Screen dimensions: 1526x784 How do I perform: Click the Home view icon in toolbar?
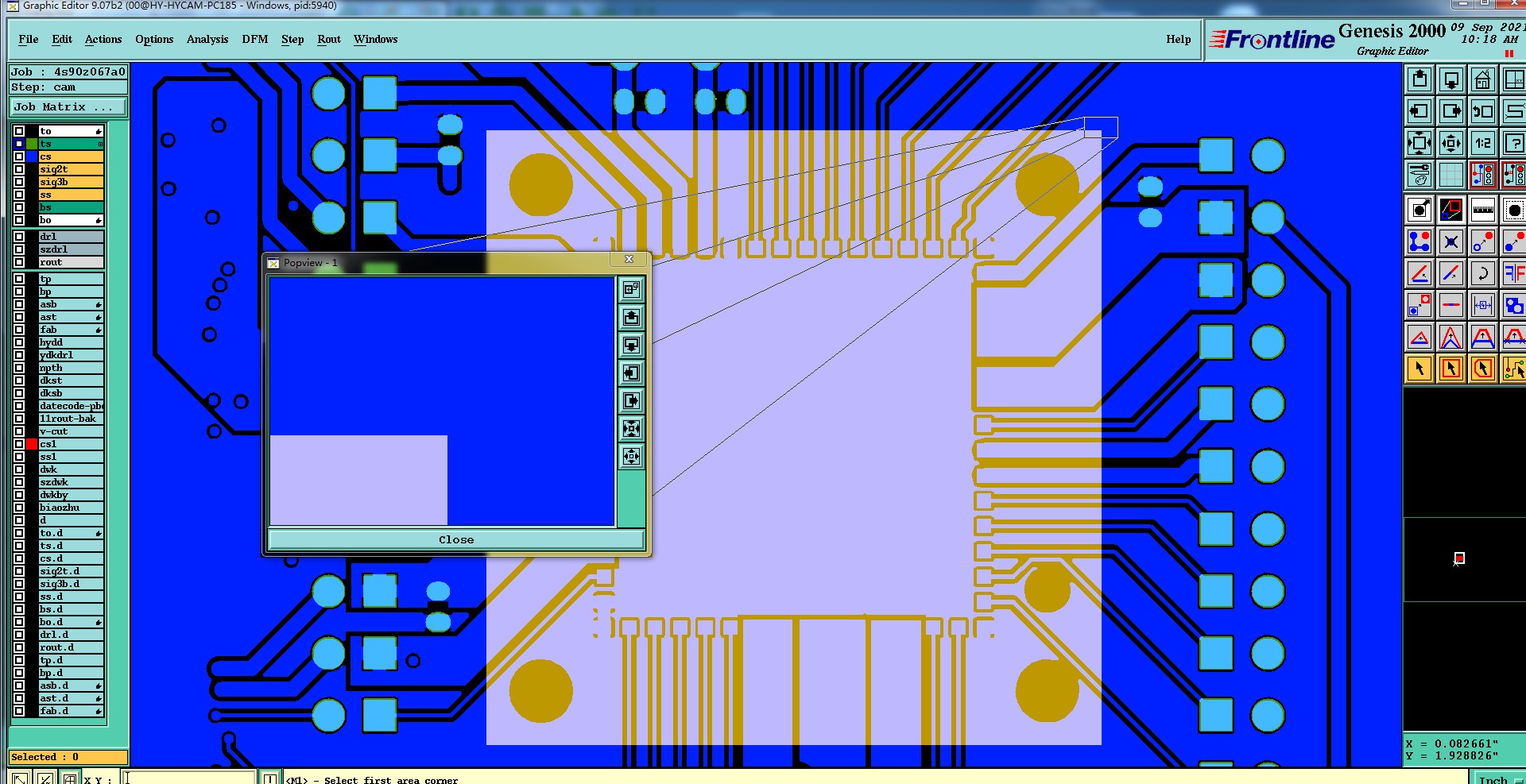[x=1483, y=79]
